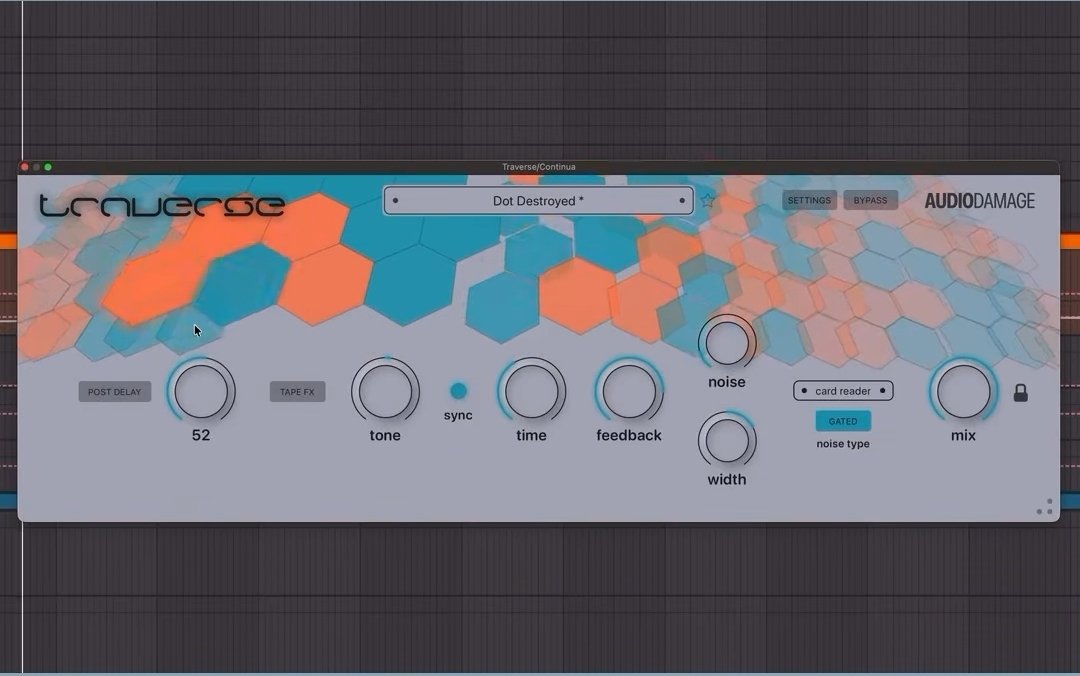Go to next preset using right dot
1080x676 pixels.
coord(682,201)
